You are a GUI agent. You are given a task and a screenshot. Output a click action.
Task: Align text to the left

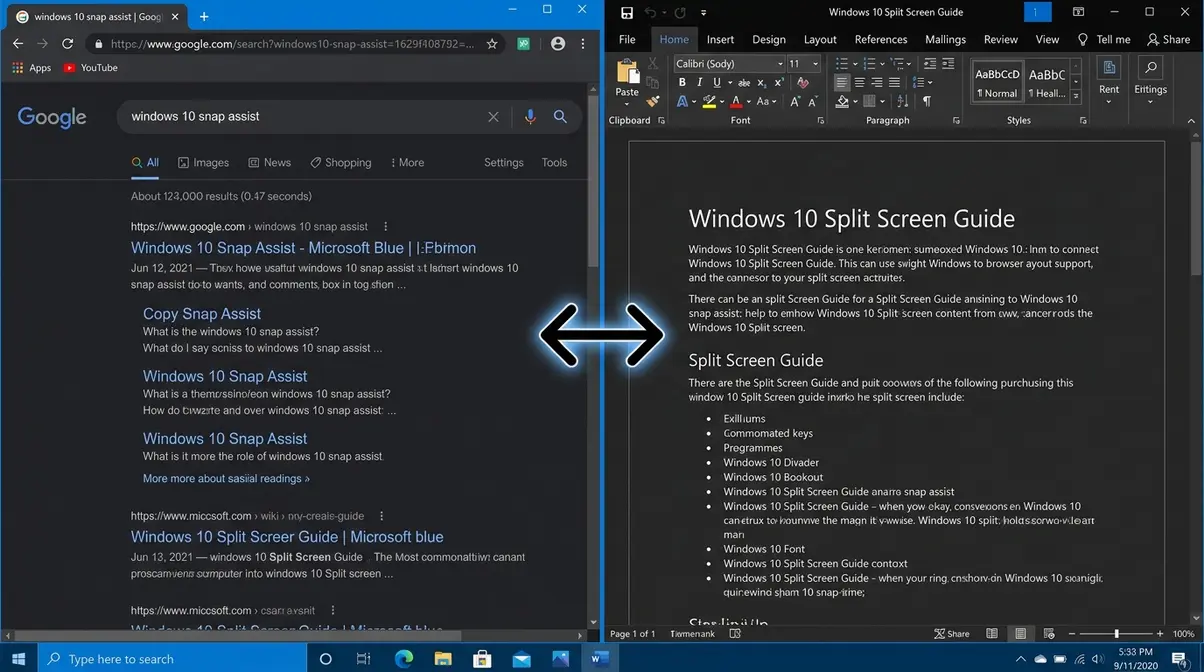[842, 82]
